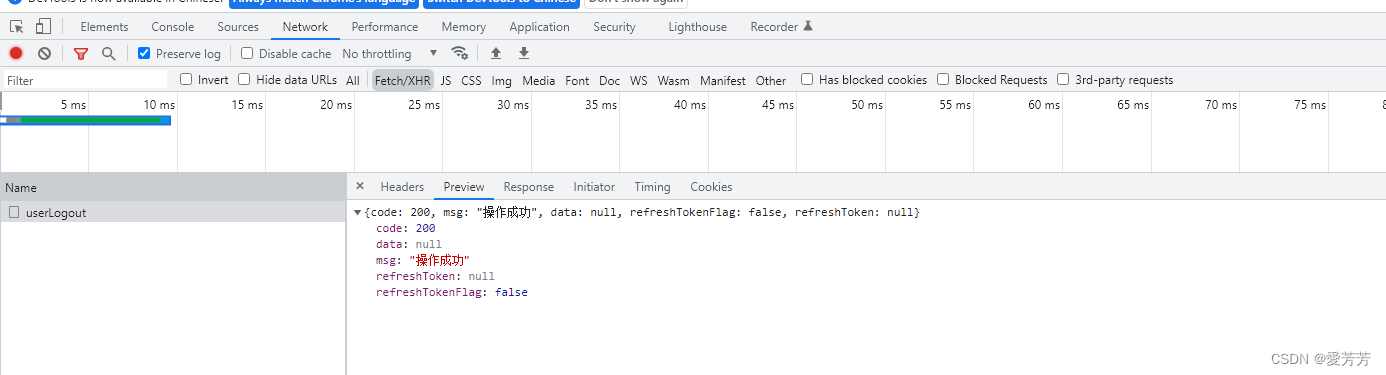
Task: View the raw Response tab
Action: 528,187
